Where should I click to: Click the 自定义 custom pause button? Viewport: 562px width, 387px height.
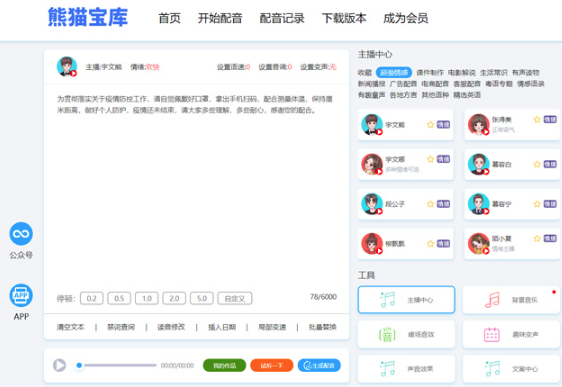pyautogui.click(x=235, y=298)
